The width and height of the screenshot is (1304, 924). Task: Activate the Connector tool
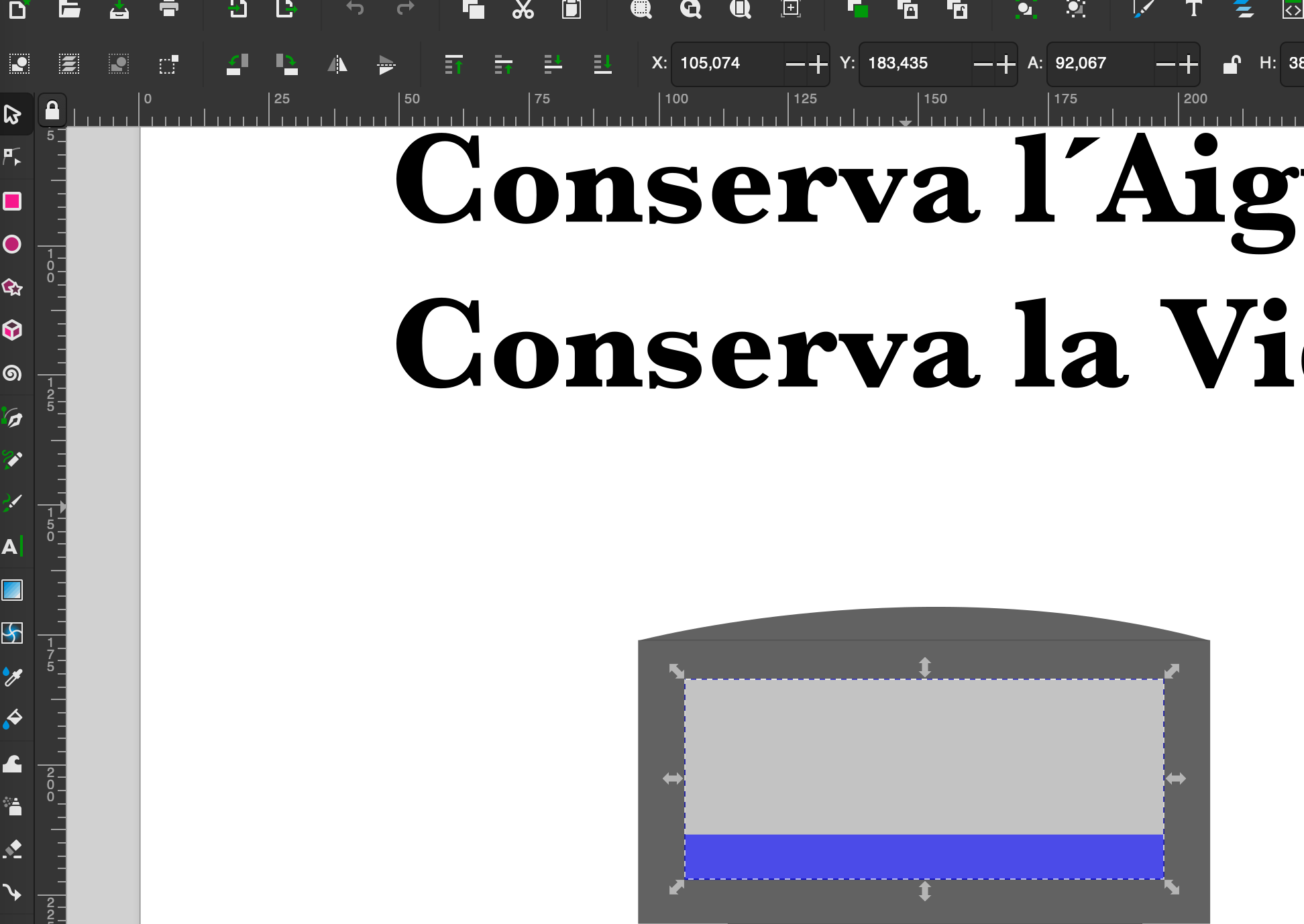click(13, 892)
